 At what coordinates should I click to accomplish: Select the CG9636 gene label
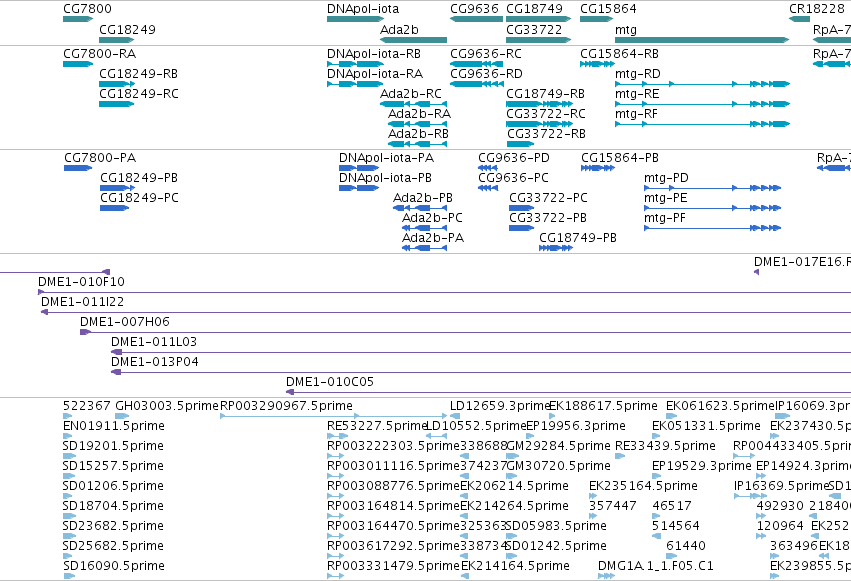(x=474, y=9)
